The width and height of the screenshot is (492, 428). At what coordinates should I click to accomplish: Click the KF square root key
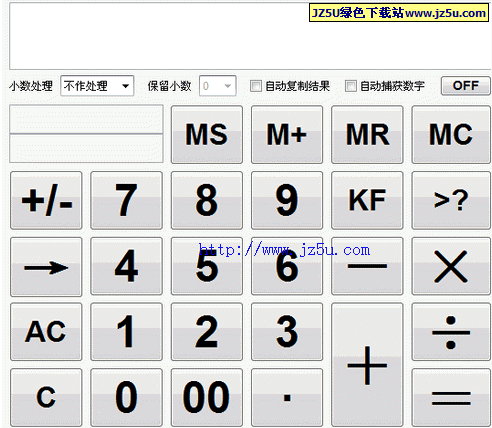(x=367, y=200)
